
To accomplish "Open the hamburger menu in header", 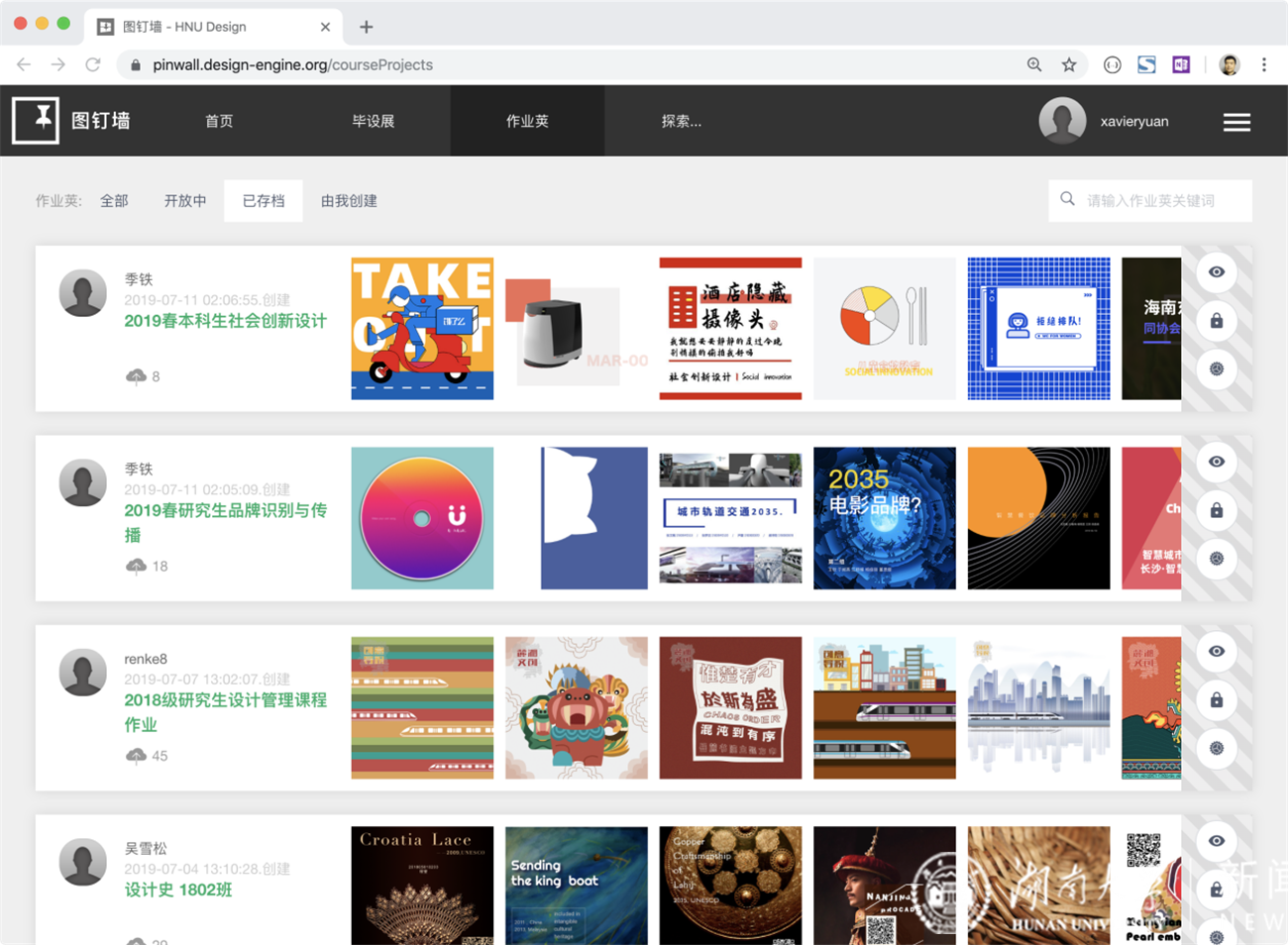I will coord(1235,122).
